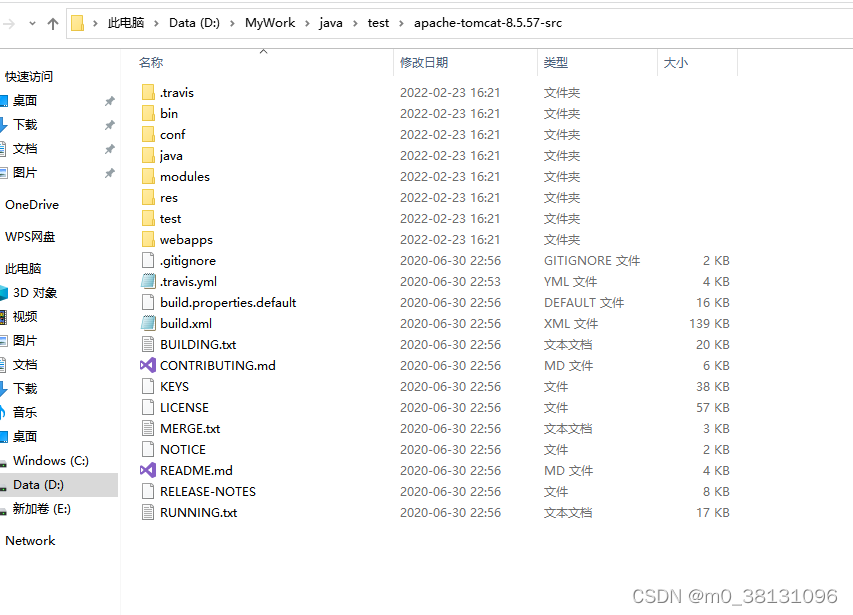Screen dimensions: 853x615
Task: Open pinned 下载 under quick access
Action: (x=25, y=125)
